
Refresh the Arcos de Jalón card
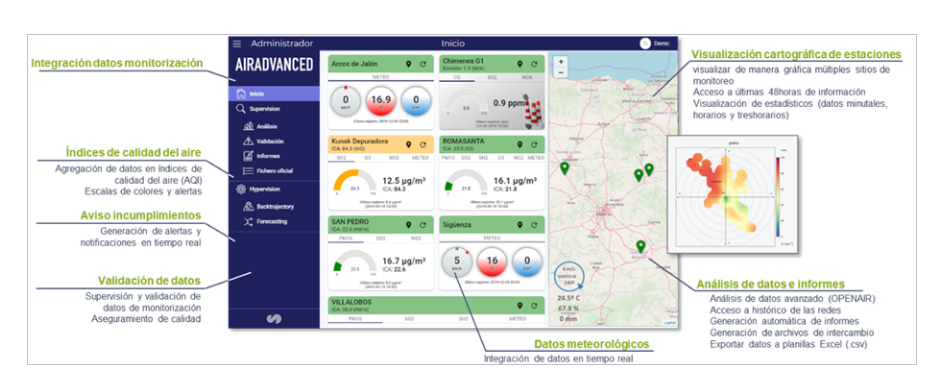coord(423,64)
